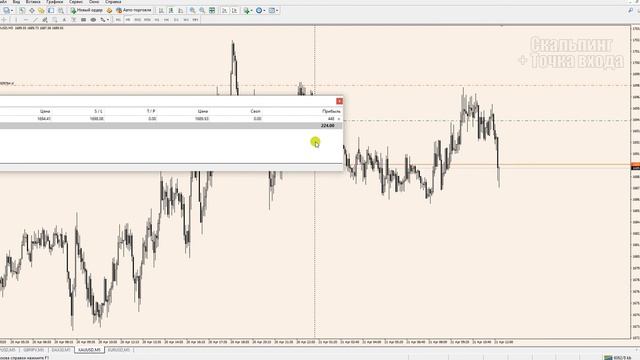Toggle Авто-торговля auto trading button
The image size is (640, 360).
pyautogui.click(x=134, y=11)
